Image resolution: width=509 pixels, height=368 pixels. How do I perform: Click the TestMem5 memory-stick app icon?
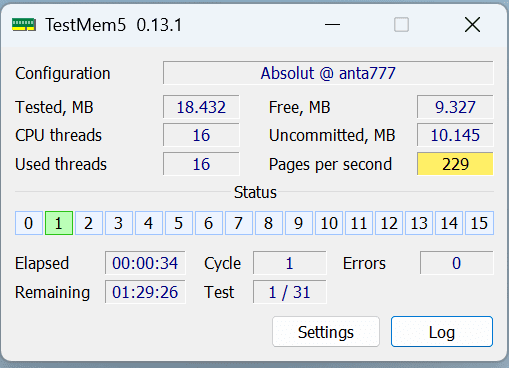[24, 25]
